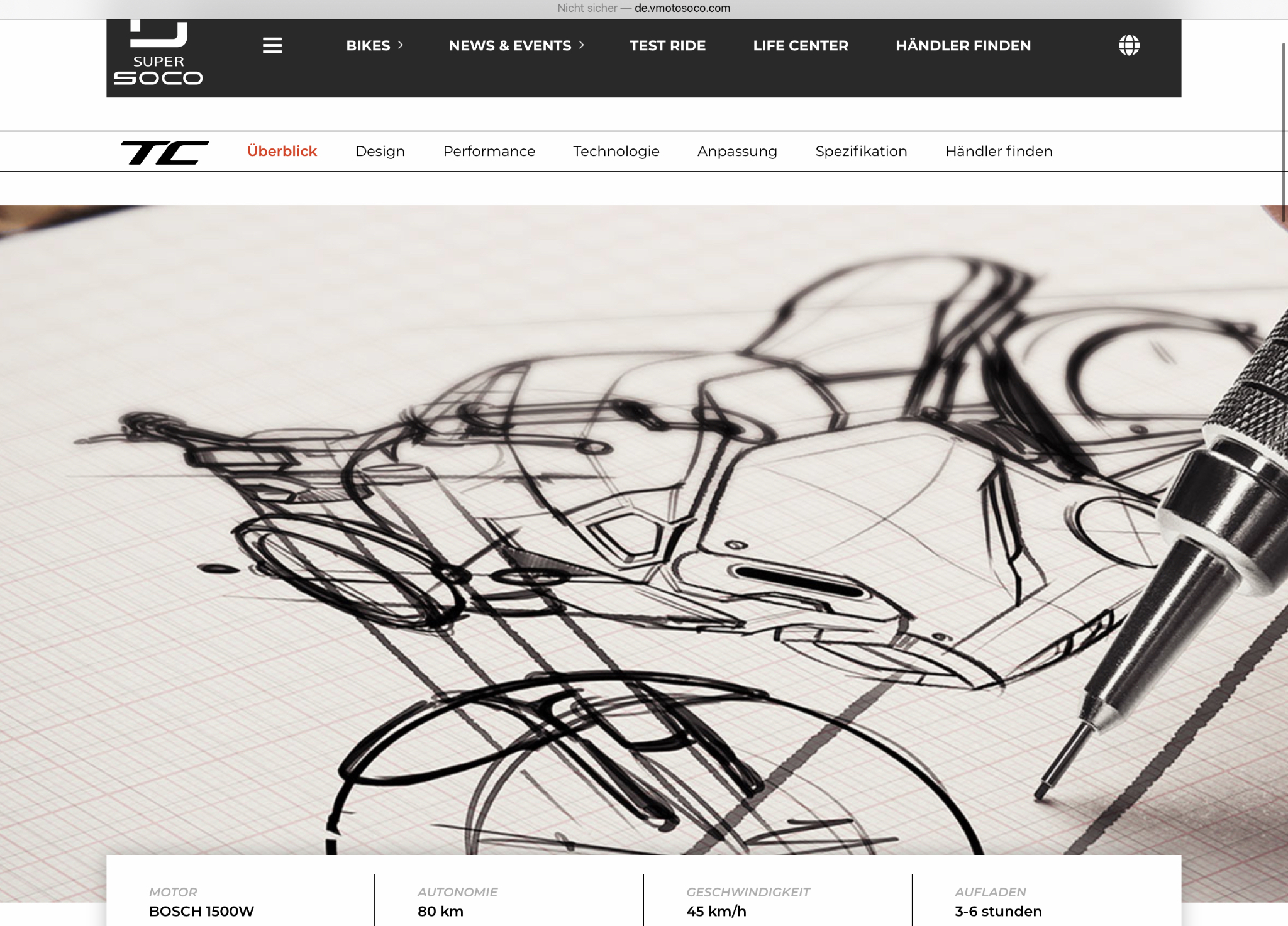Go to the Spezifikation tab

point(861,152)
